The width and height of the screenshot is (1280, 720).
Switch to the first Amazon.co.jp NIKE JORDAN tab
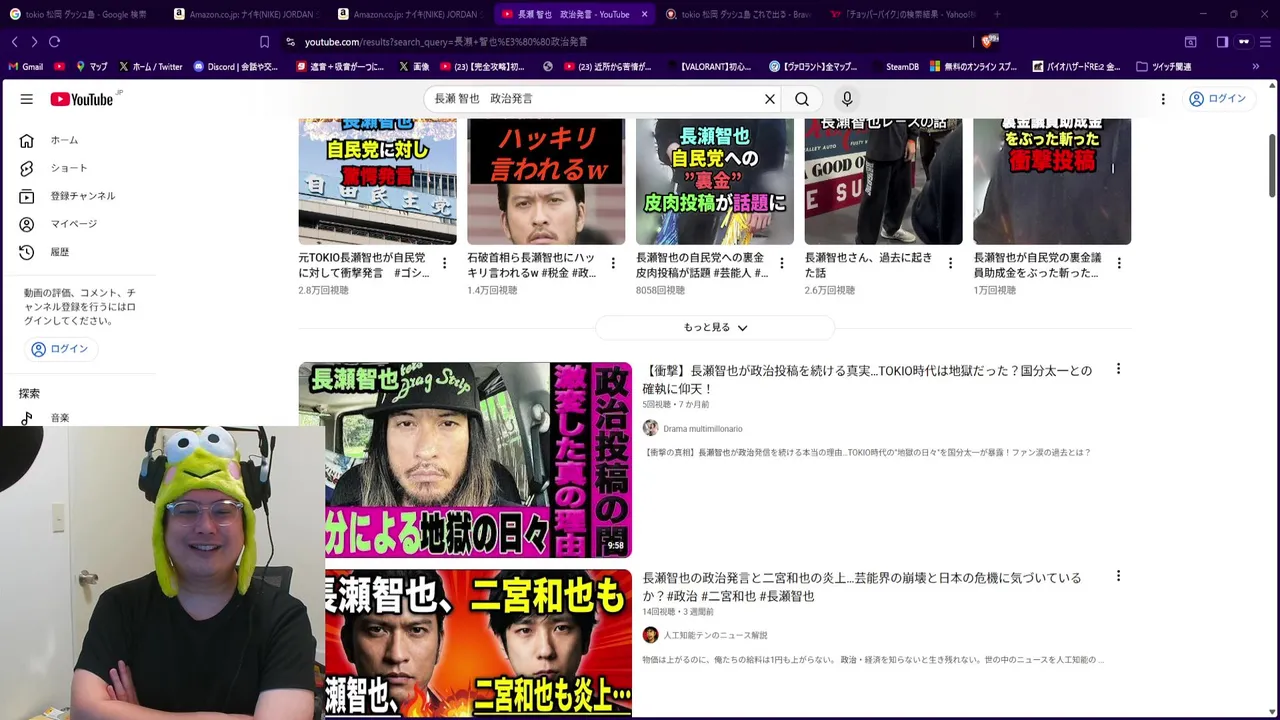244,14
